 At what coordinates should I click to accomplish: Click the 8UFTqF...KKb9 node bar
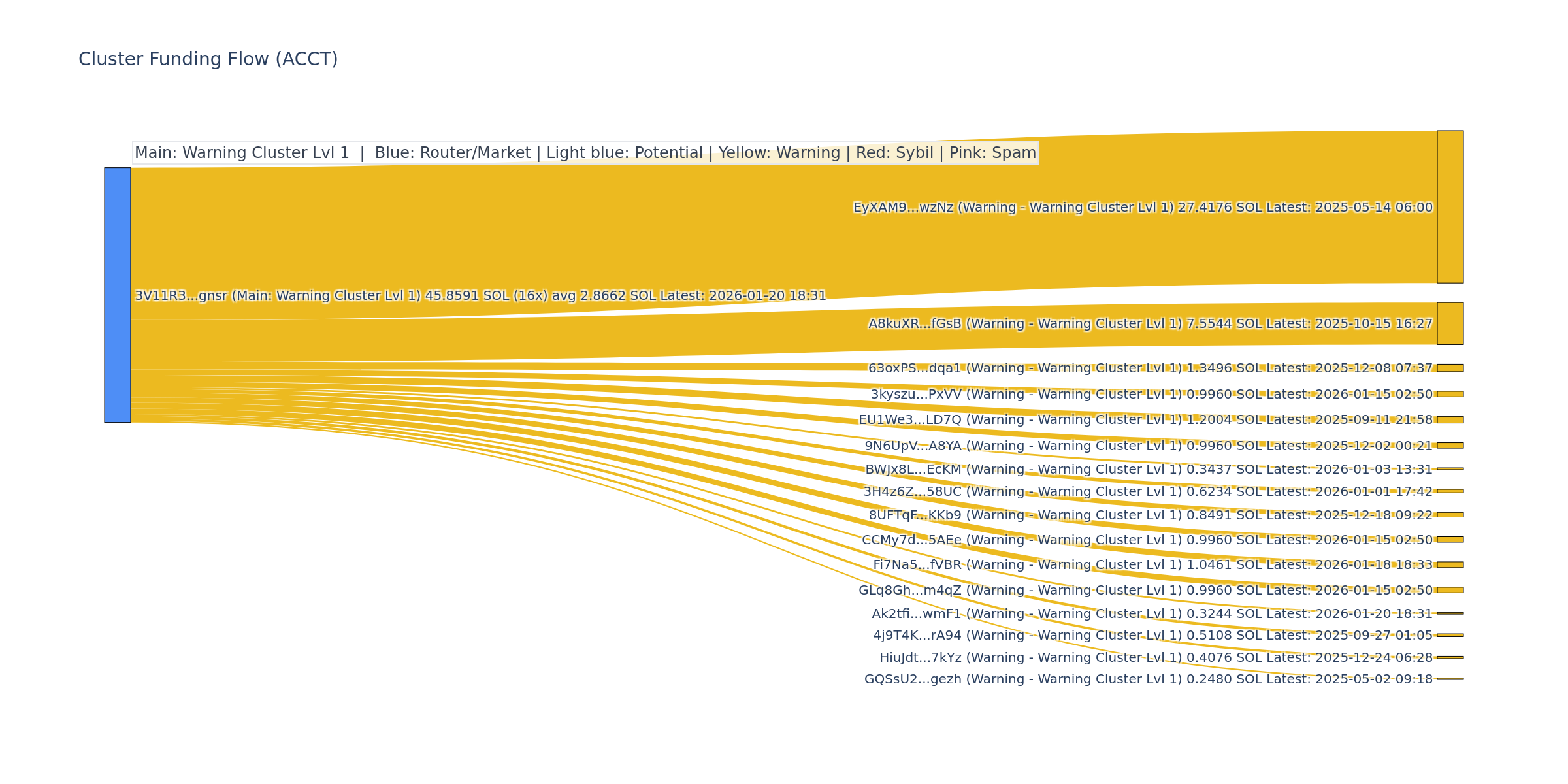(1450, 515)
